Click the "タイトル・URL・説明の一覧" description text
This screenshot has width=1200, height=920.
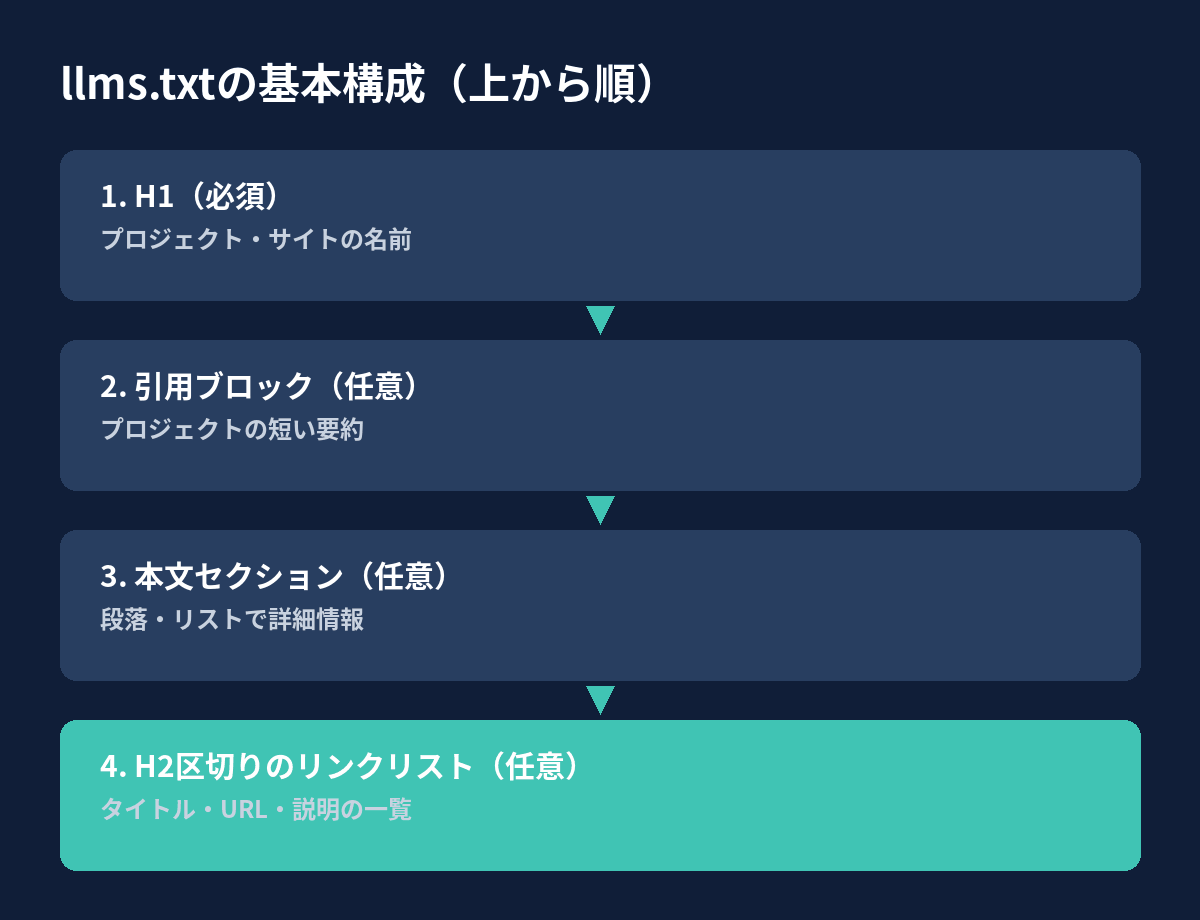[256, 810]
